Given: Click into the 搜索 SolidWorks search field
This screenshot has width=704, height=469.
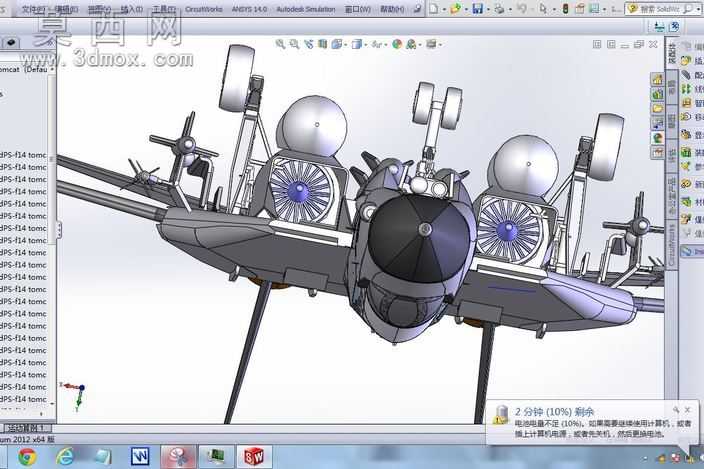Looking at the screenshot, I should coord(659,9).
